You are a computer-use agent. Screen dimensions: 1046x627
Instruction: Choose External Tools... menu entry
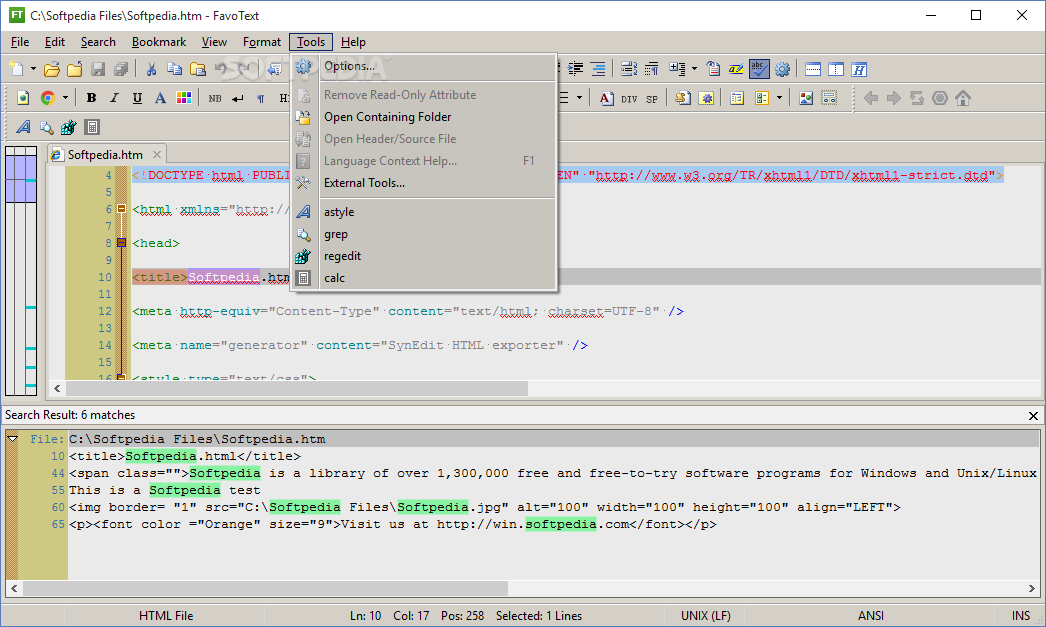[x=424, y=183]
